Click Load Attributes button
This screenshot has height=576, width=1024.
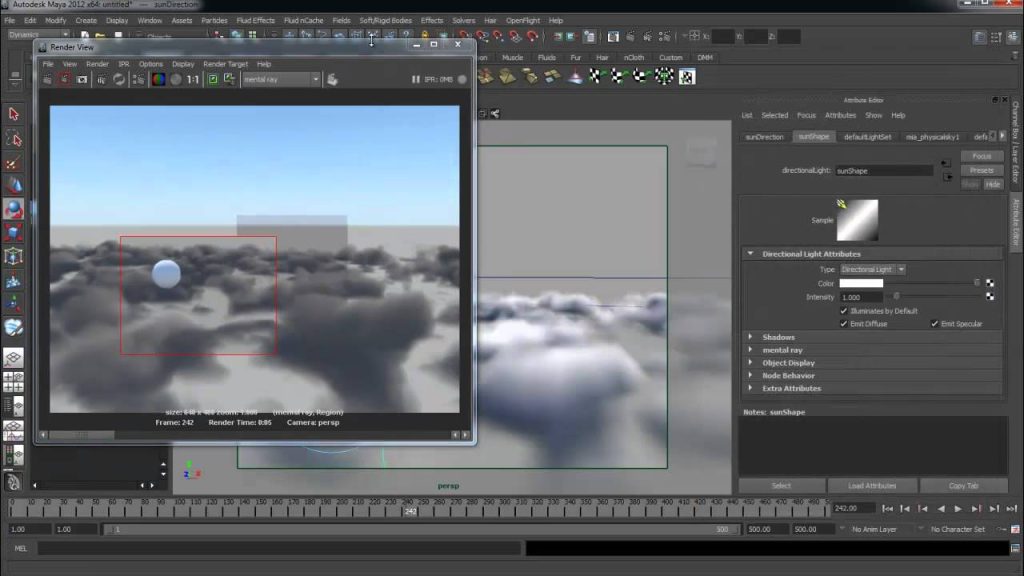coord(872,486)
